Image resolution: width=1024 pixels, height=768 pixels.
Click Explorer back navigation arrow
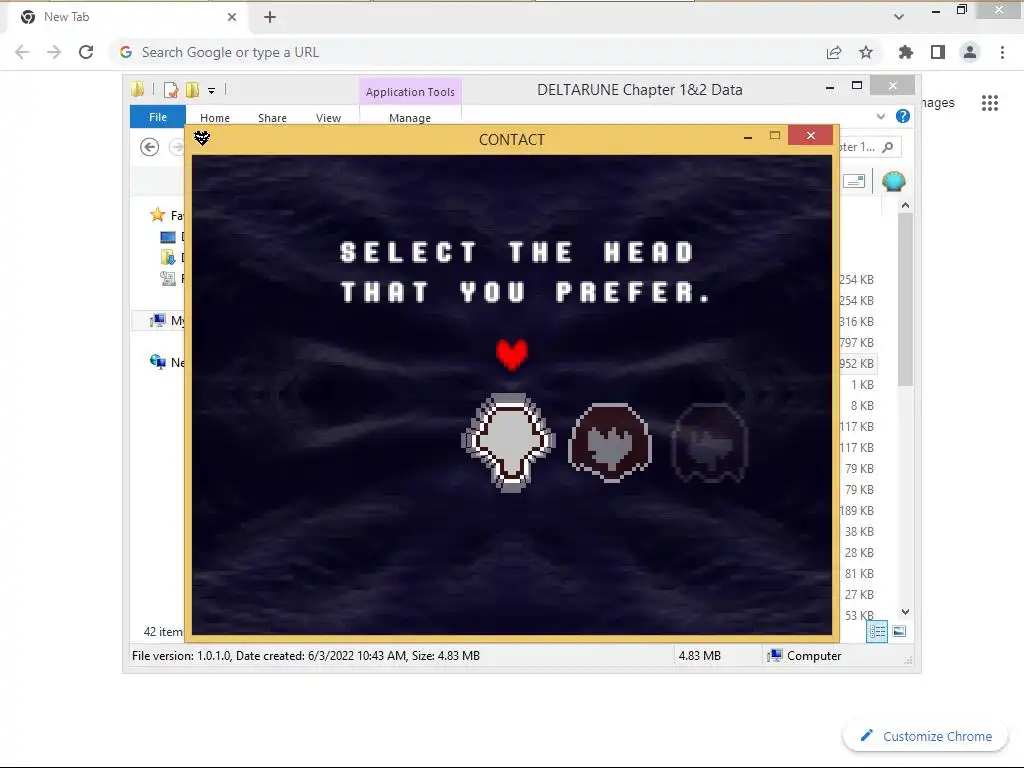tap(150, 147)
